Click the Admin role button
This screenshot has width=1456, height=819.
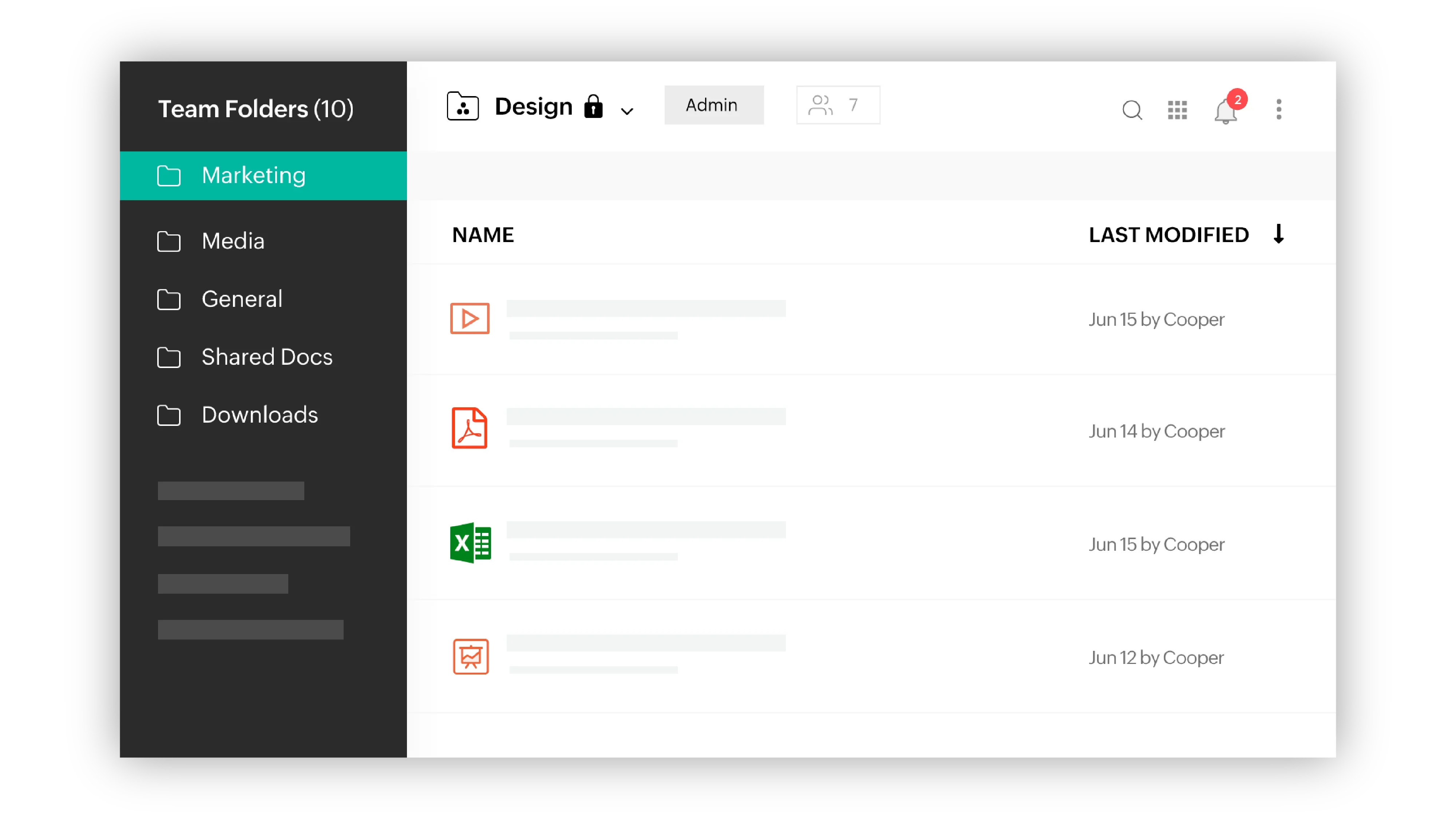(714, 105)
